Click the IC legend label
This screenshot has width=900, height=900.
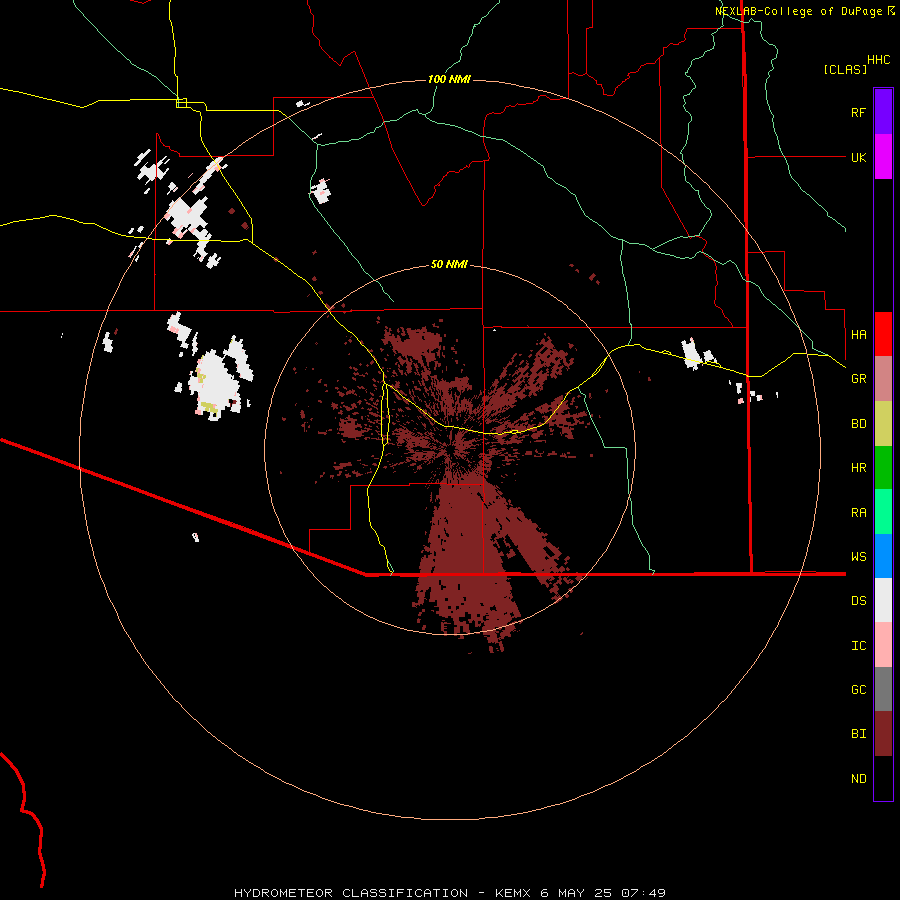coord(858,646)
